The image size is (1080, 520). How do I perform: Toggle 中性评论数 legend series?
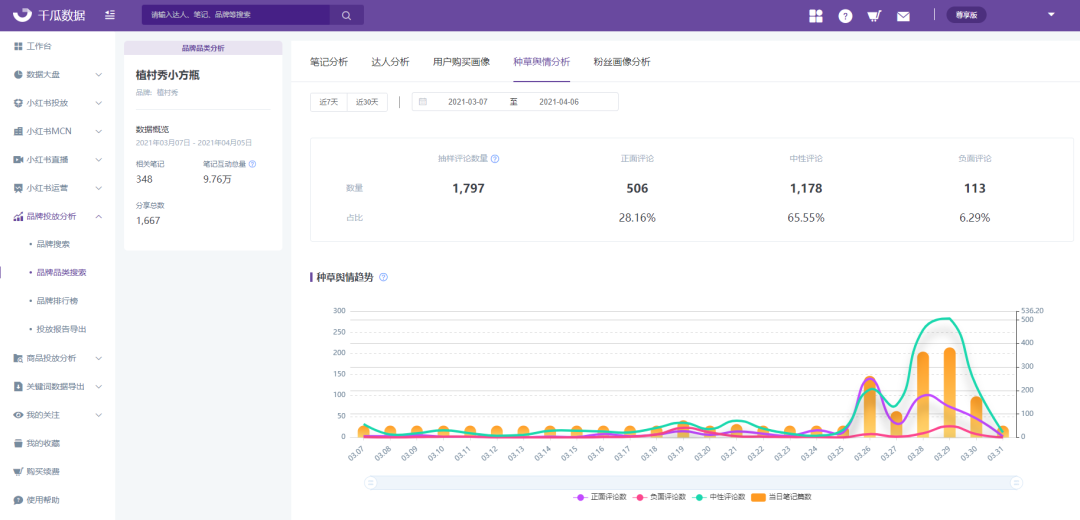tap(719, 497)
